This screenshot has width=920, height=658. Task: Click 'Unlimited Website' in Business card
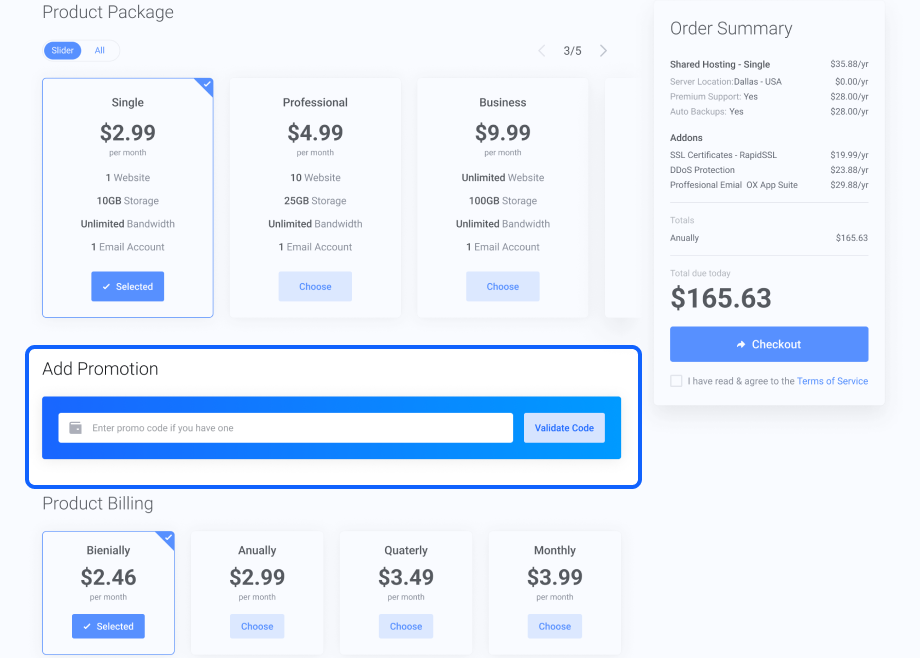coord(503,178)
